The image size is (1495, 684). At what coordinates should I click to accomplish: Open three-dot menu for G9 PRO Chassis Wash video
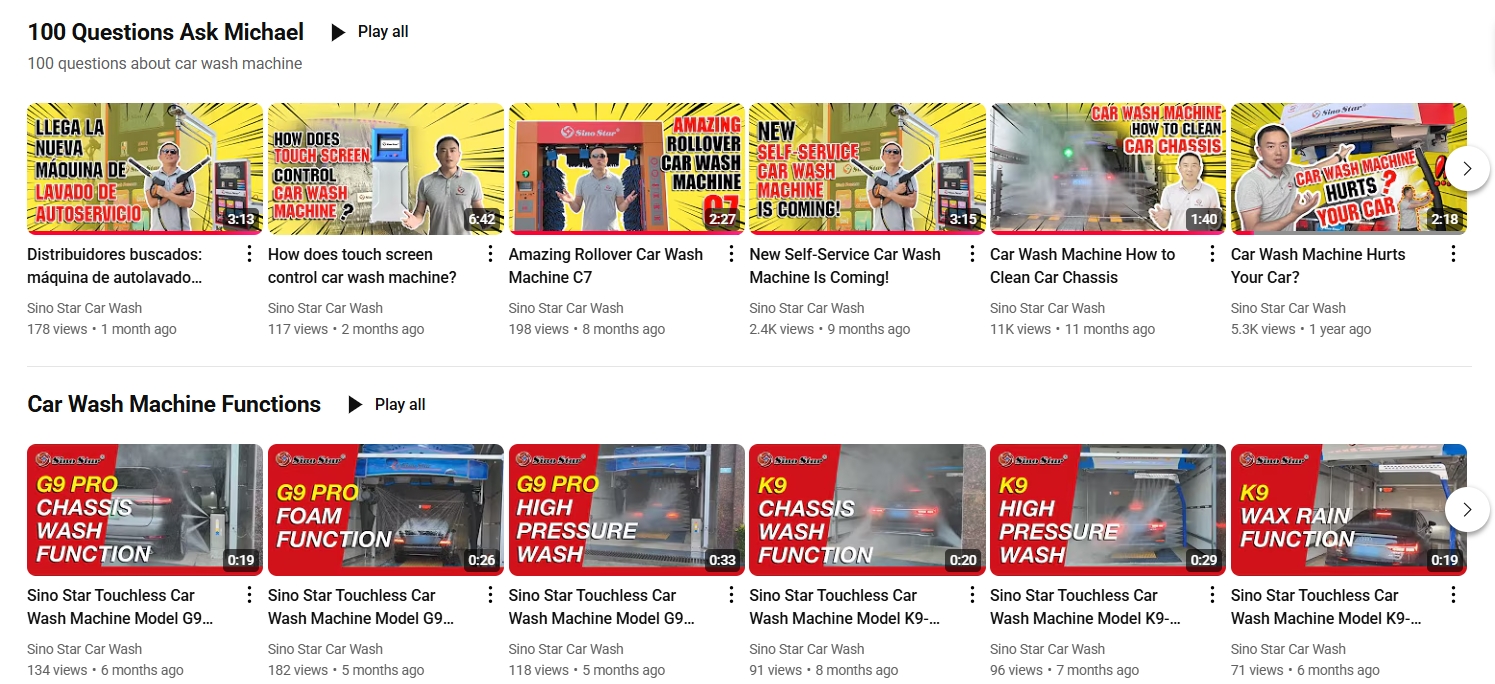249,595
